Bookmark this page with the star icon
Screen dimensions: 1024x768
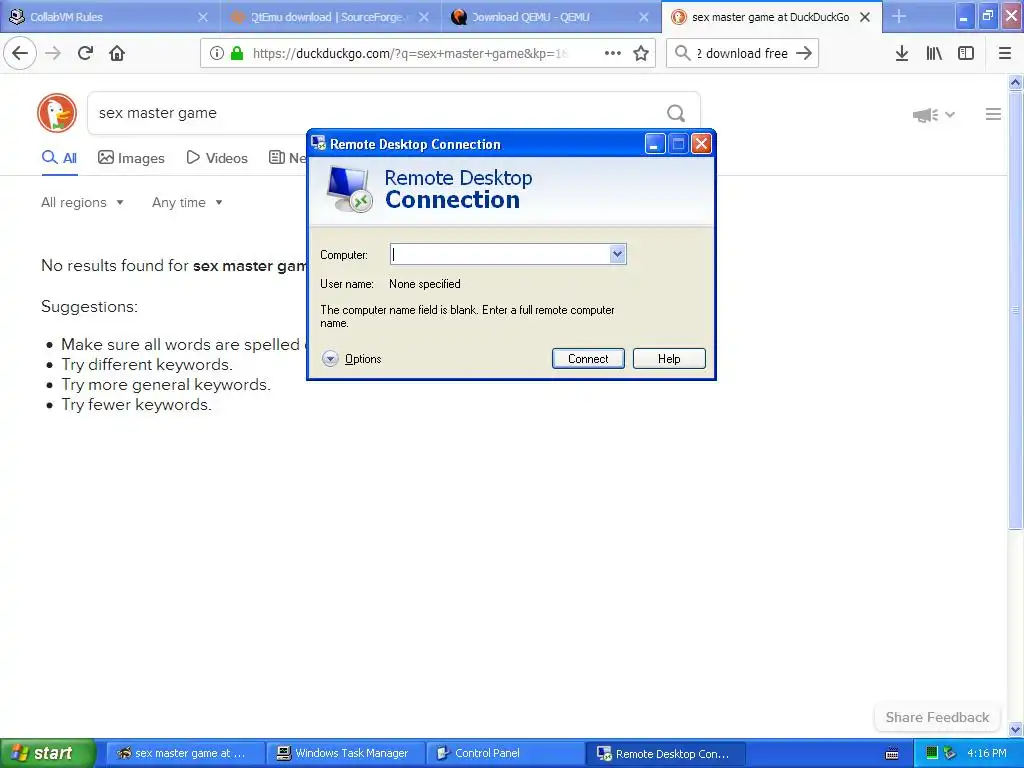[641, 54]
